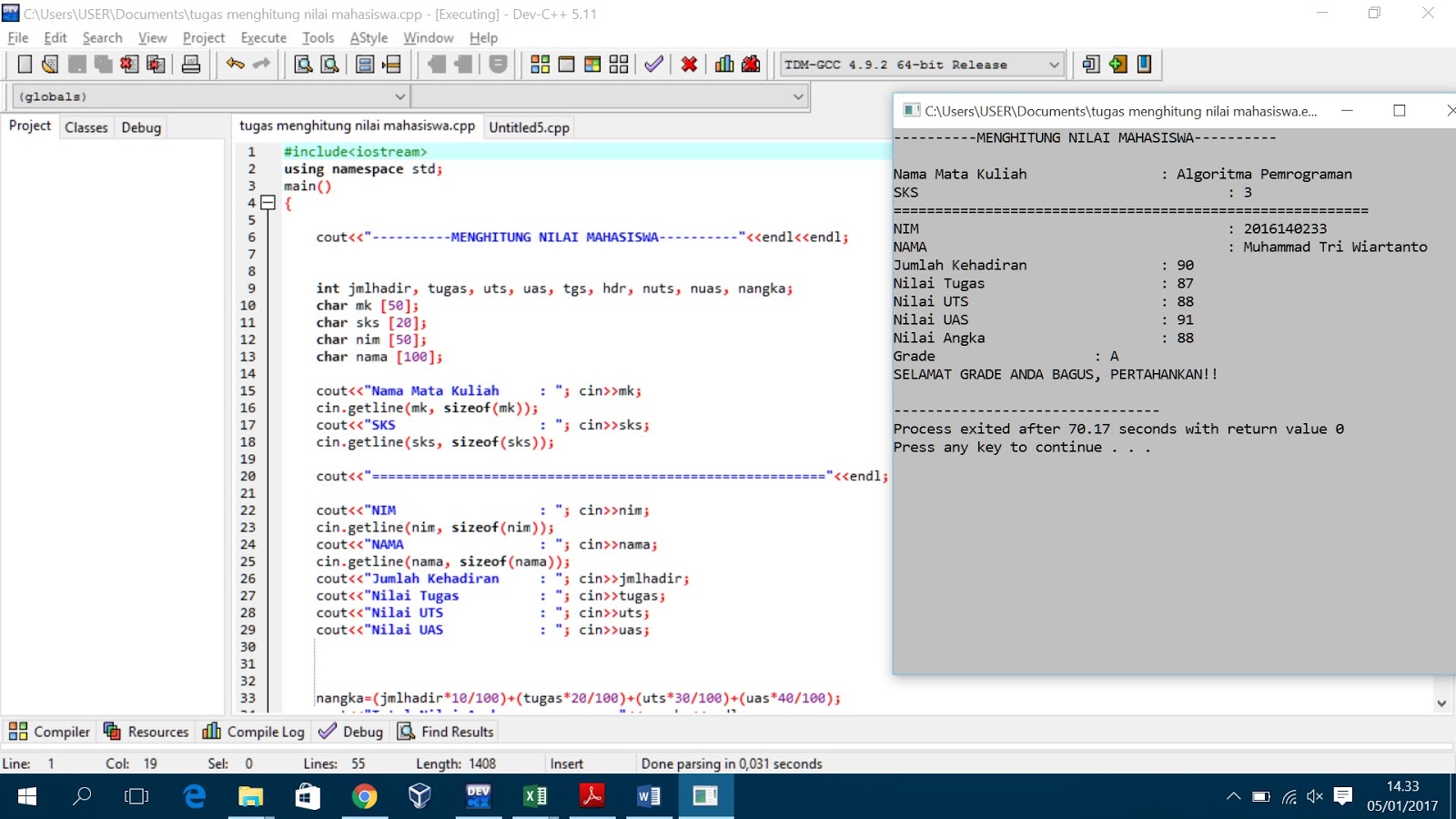This screenshot has height=819, width=1456.
Task: Open the Find in Files icon
Action: [329, 64]
